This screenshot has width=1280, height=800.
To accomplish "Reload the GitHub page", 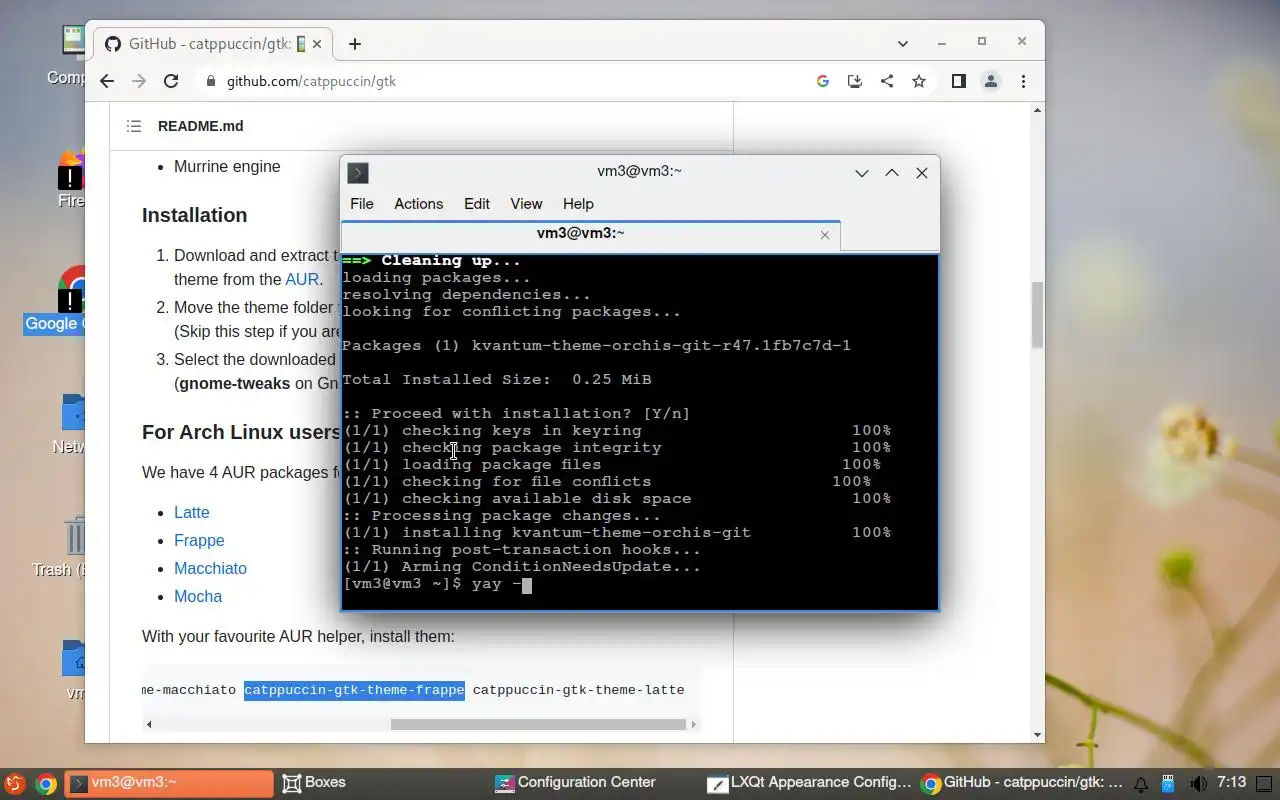I will [171, 81].
